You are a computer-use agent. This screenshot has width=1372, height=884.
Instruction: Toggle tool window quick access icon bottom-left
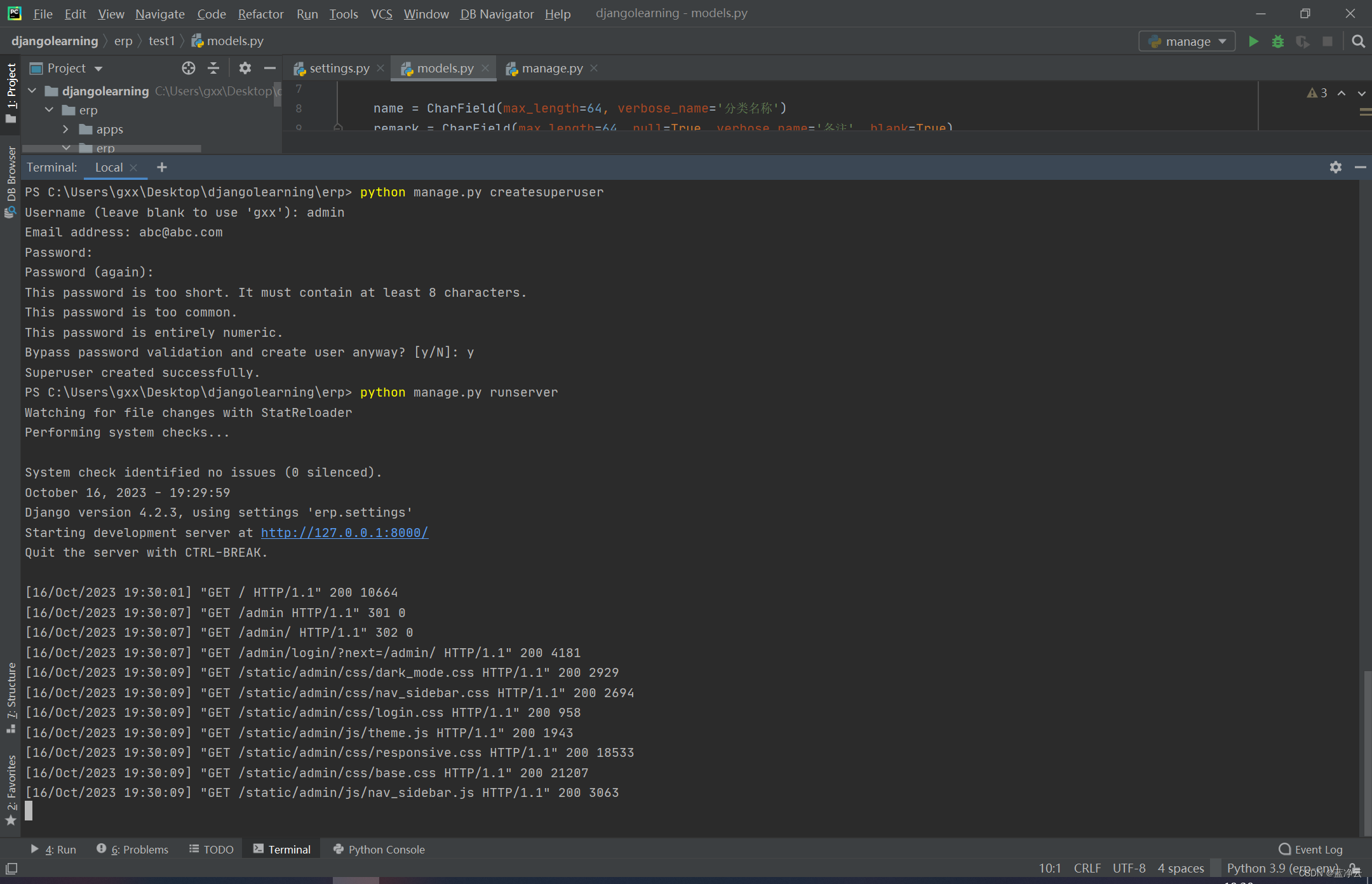(x=11, y=868)
